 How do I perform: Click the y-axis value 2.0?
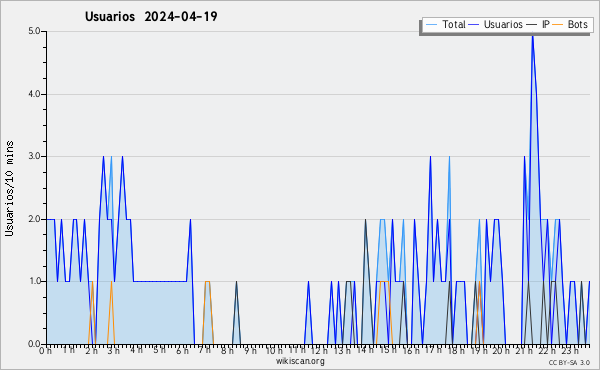(x=34, y=219)
